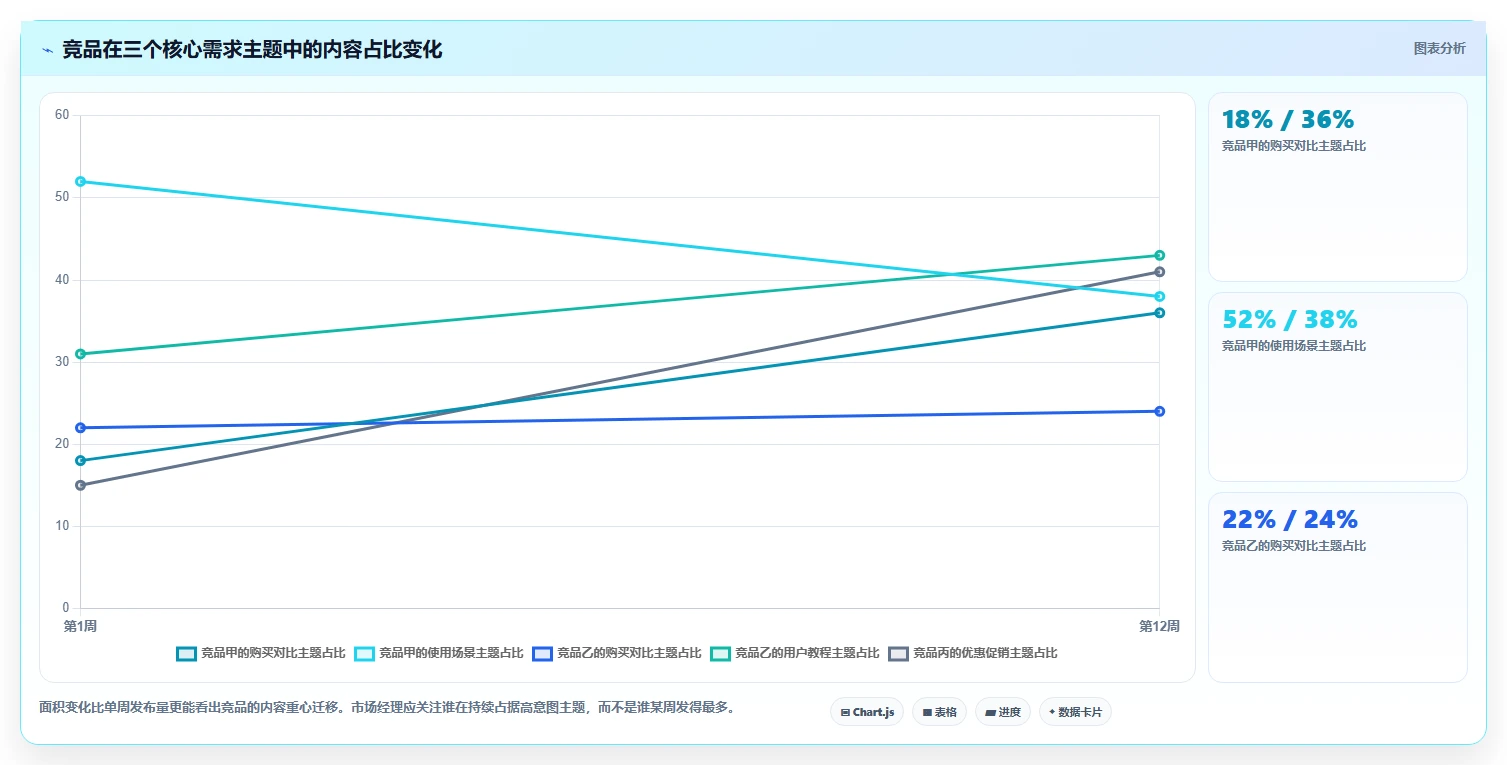Select the 第1周 point at value 31

coord(80,354)
